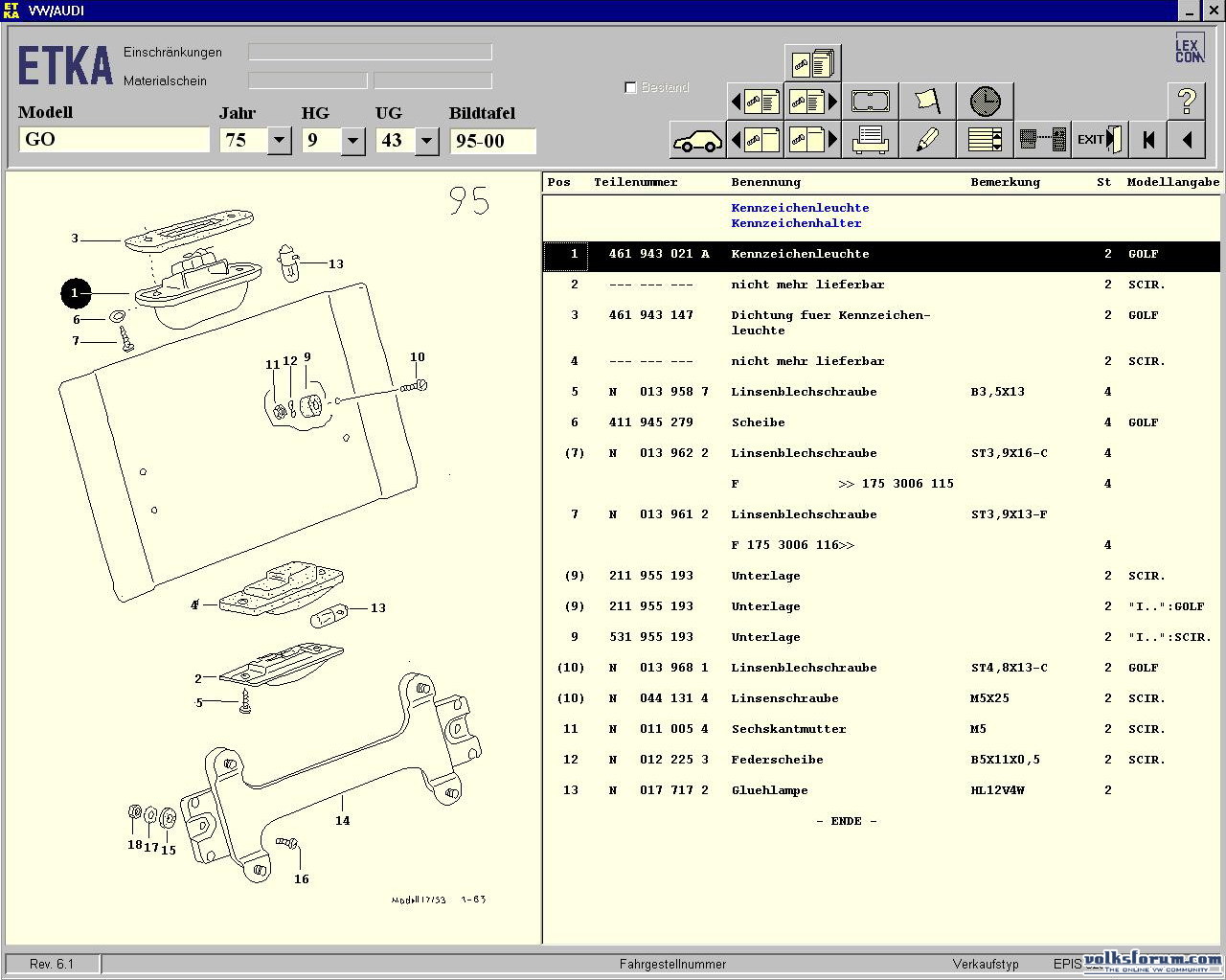Click the clock icon
The height and width of the screenshot is (980, 1226).
[985, 101]
